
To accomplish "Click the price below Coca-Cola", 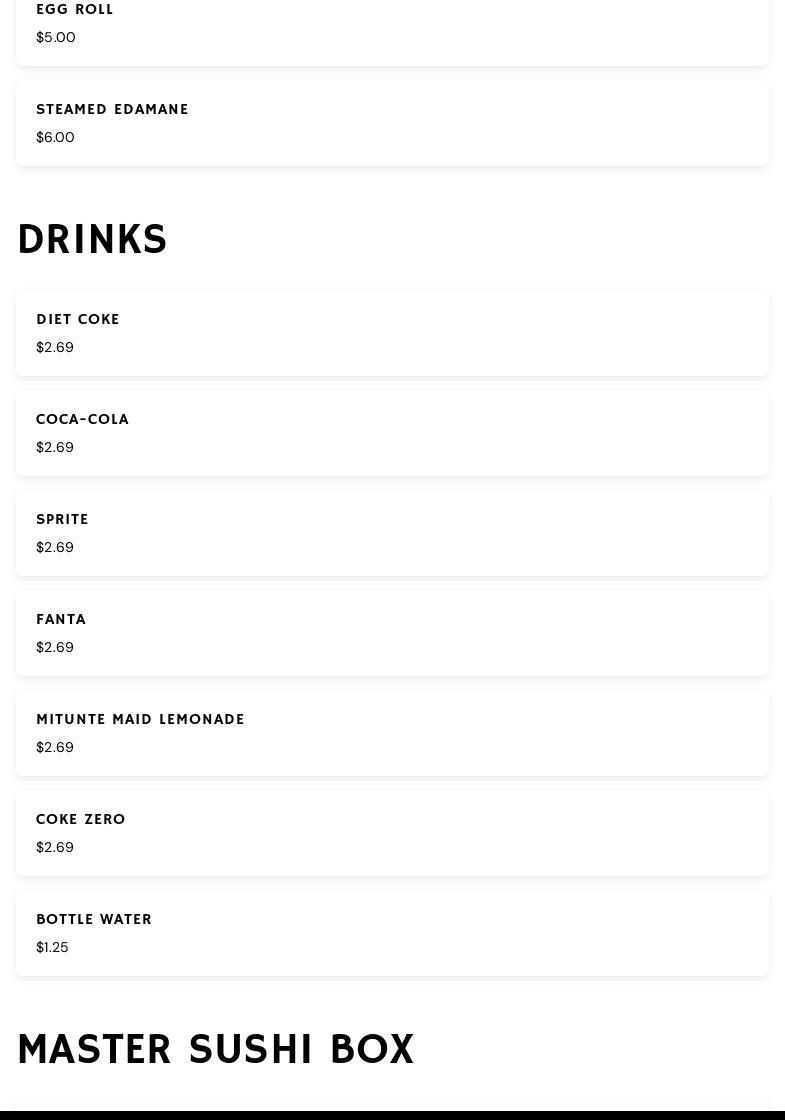I will pyautogui.click(x=55, y=448).
